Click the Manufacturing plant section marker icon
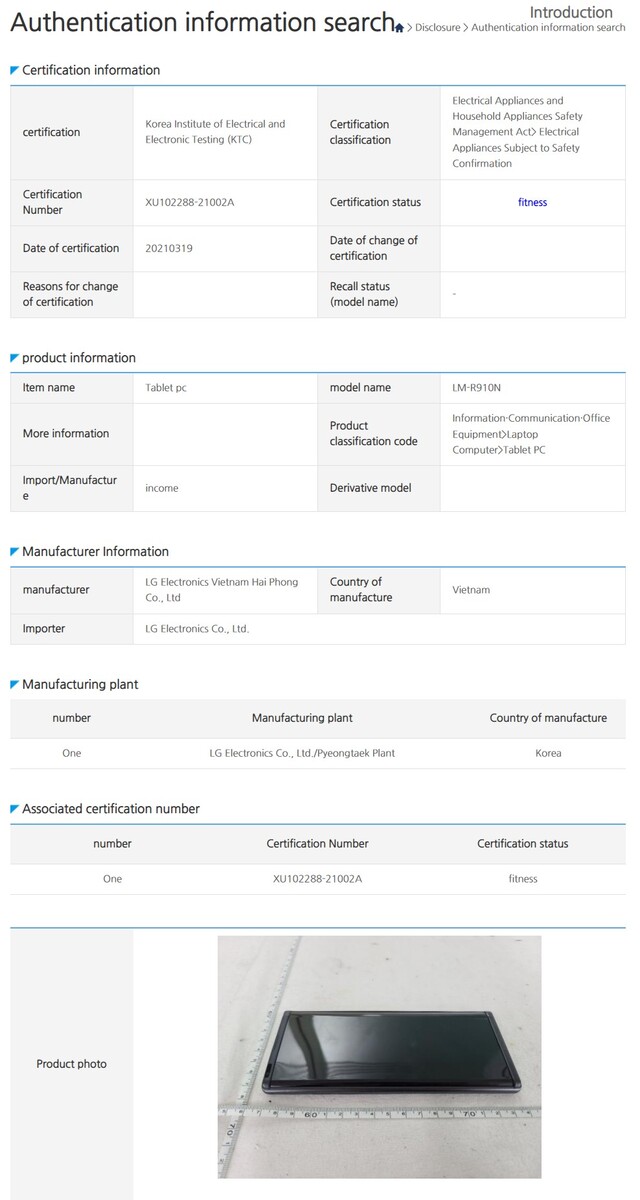 (14, 684)
